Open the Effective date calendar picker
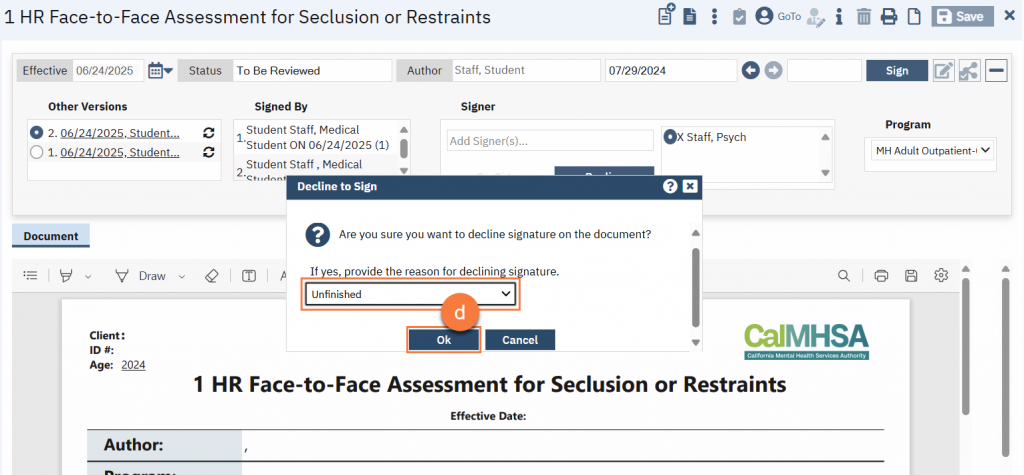This screenshot has height=475, width=1024. (x=160, y=70)
